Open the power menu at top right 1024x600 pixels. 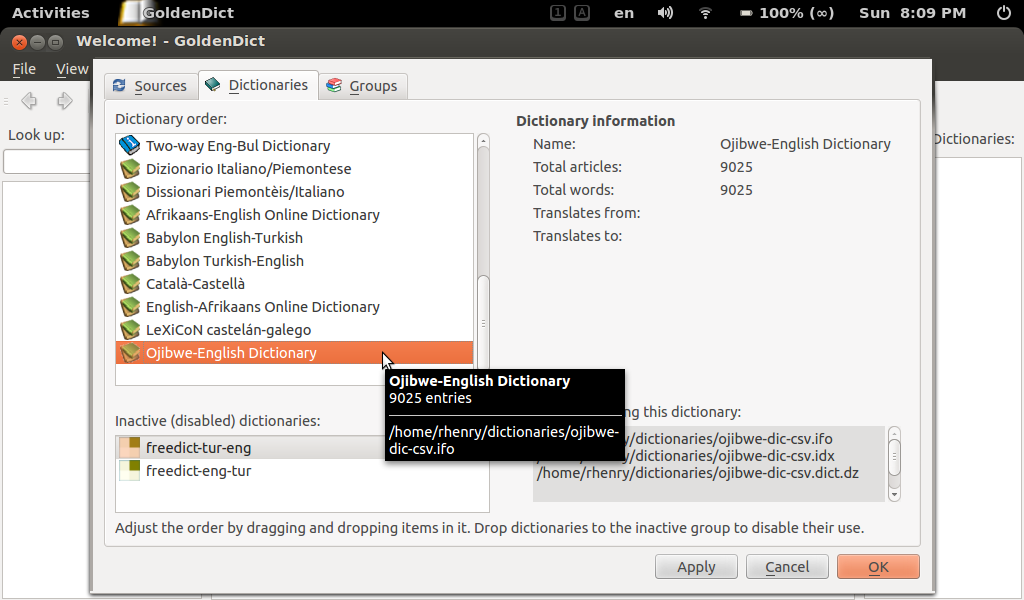(x=1005, y=13)
